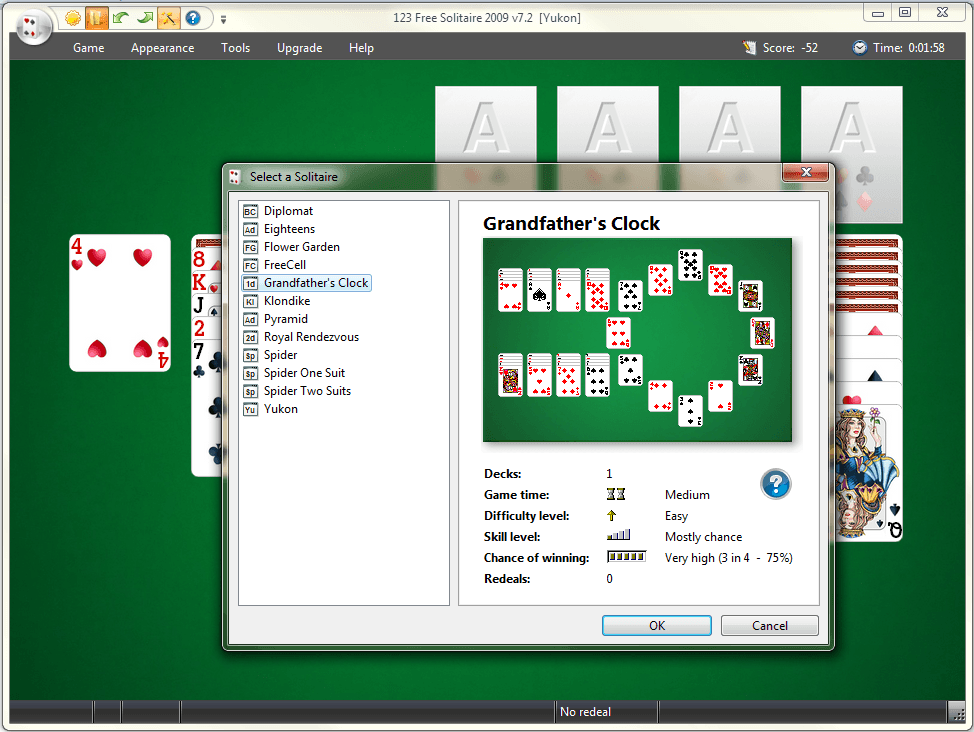The image size is (974, 732).
Task: Open the quick access toolbar dropdown arrow
Action: point(223,20)
